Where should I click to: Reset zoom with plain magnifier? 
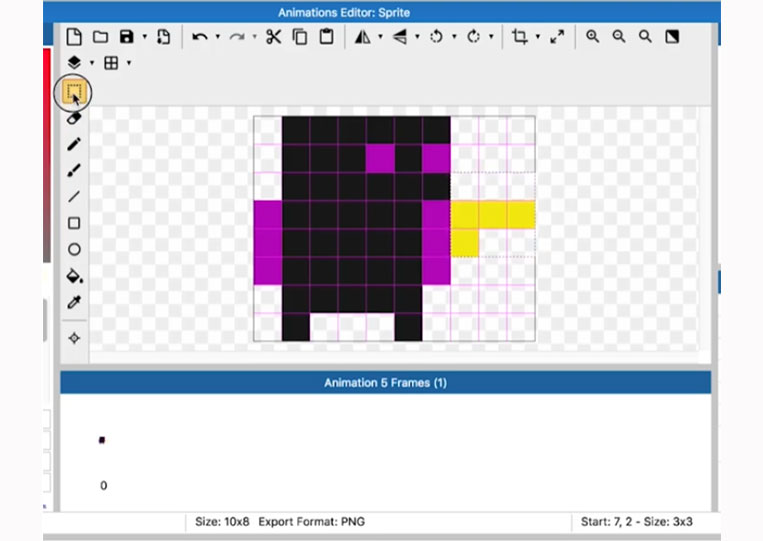point(645,36)
